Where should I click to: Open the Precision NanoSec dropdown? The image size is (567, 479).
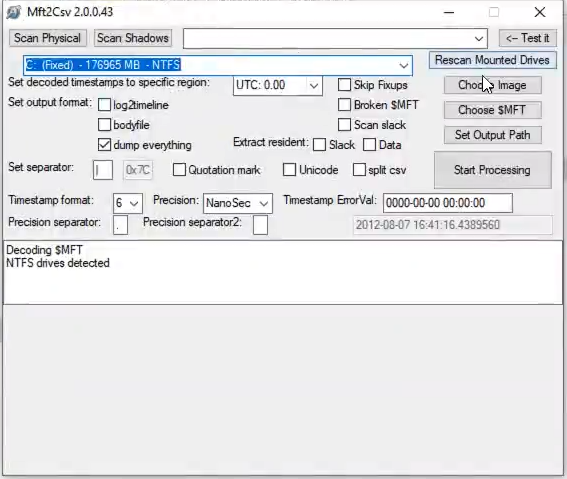tap(238, 203)
